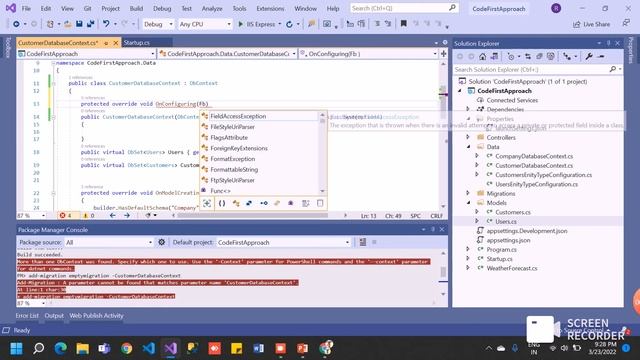Collapse the Models folder
Screen dimensions: 640x360
468,203
